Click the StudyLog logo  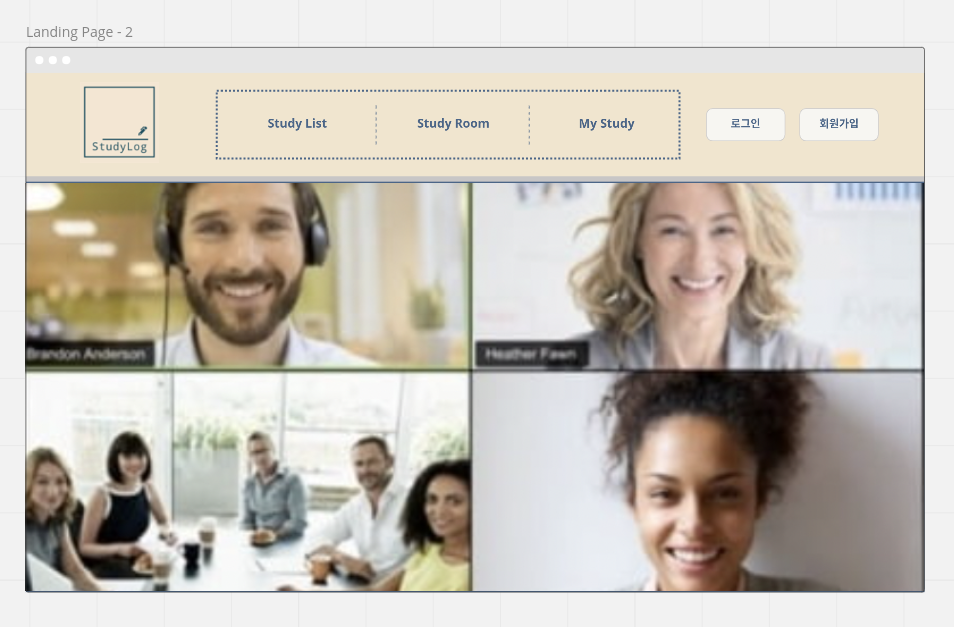click(119, 122)
